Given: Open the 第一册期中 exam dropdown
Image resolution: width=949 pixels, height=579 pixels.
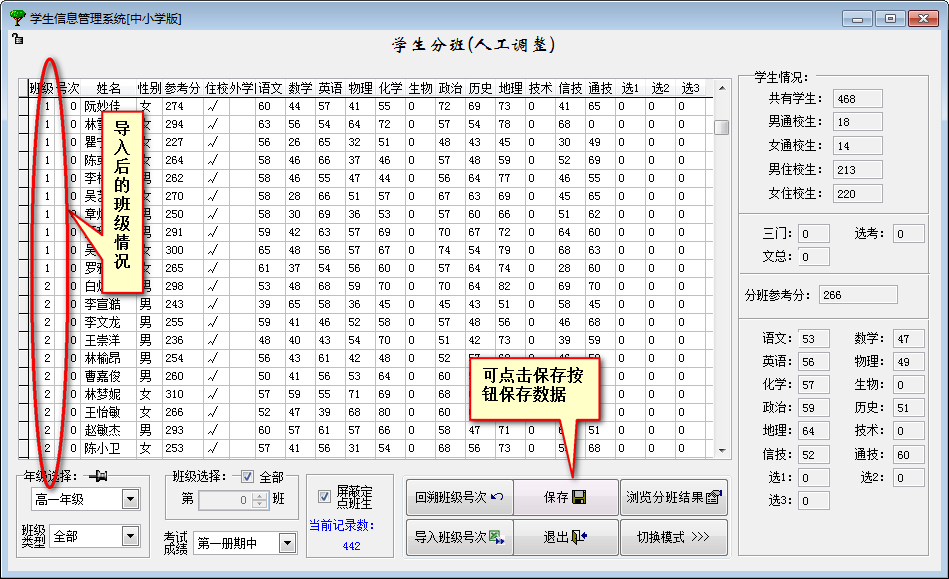Looking at the screenshot, I should 287,543.
